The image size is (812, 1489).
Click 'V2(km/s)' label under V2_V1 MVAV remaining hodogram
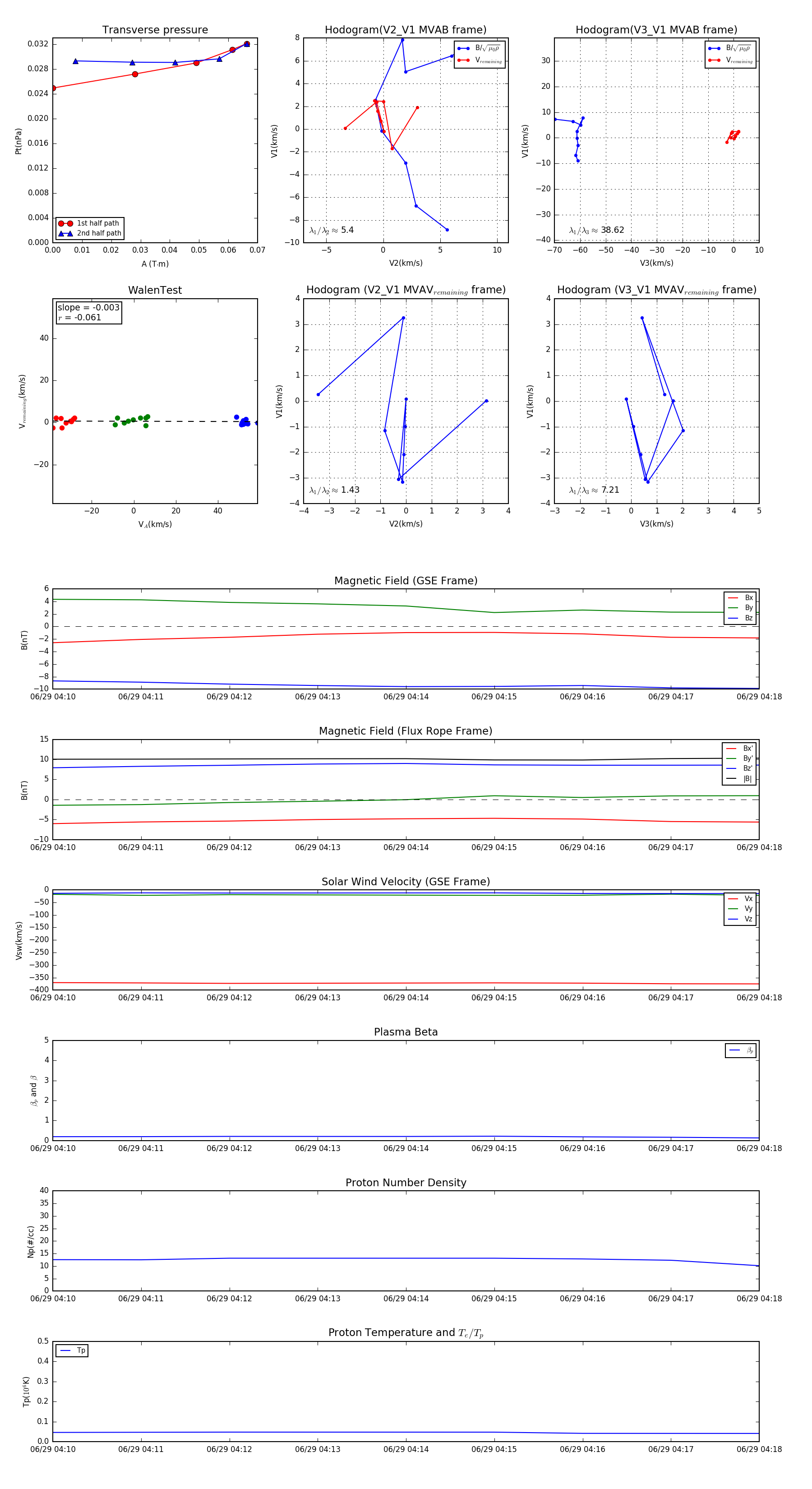point(406,524)
